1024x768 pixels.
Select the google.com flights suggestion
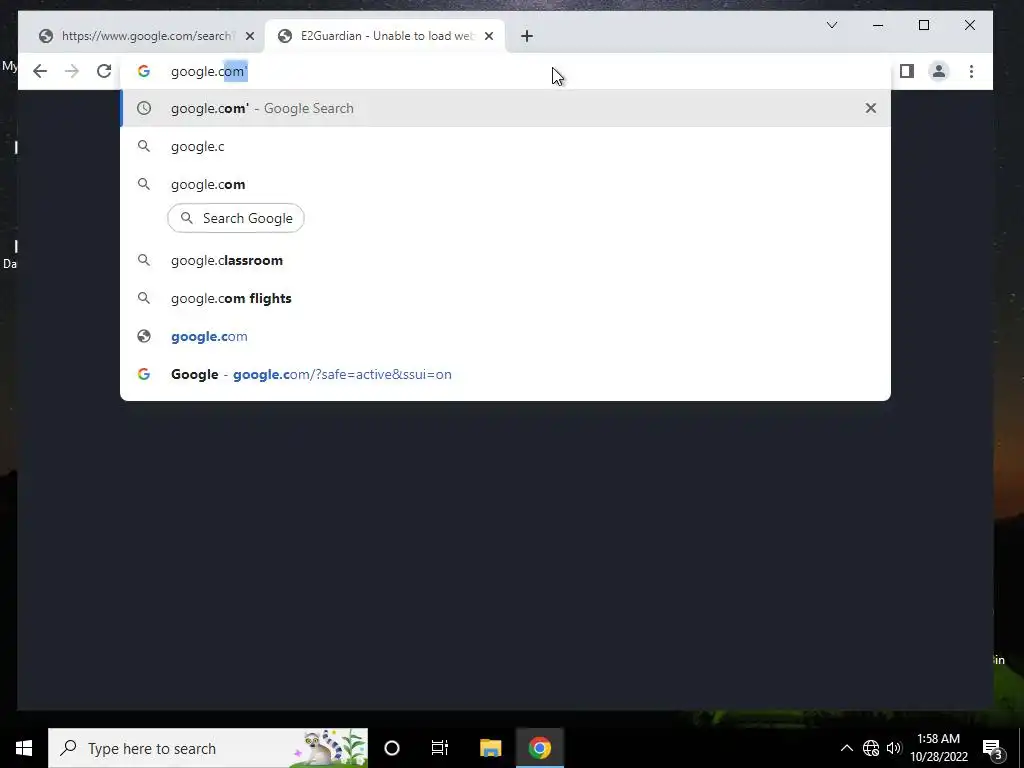[x=505, y=298]
